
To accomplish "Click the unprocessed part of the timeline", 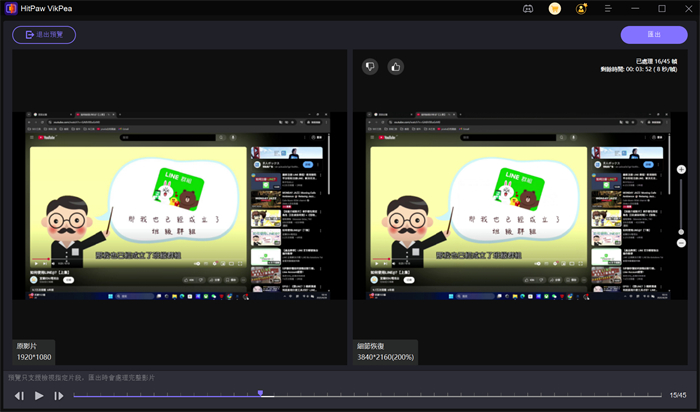I will 450,396.
